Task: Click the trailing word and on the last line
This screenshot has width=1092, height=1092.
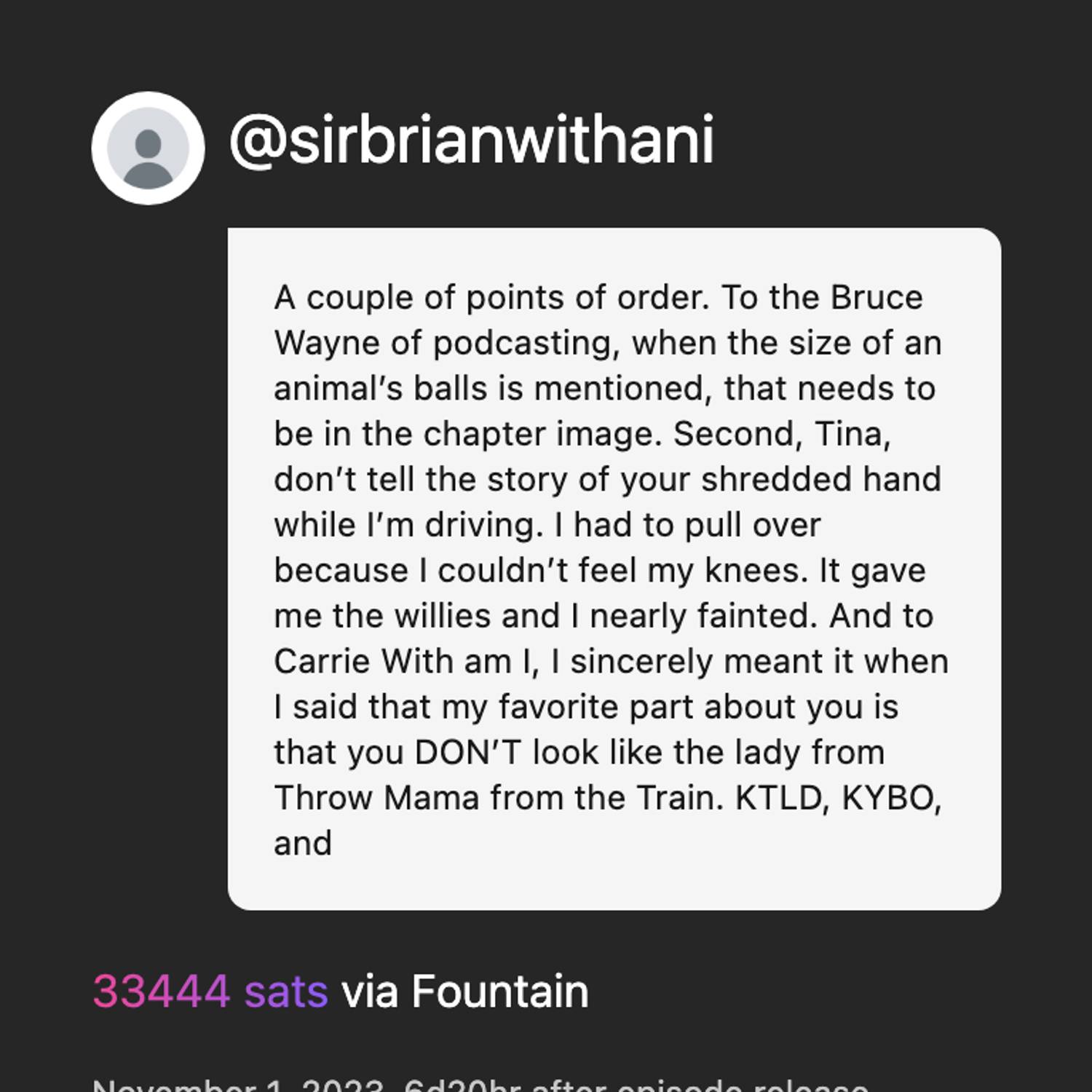Action: [x=302, y=844]
